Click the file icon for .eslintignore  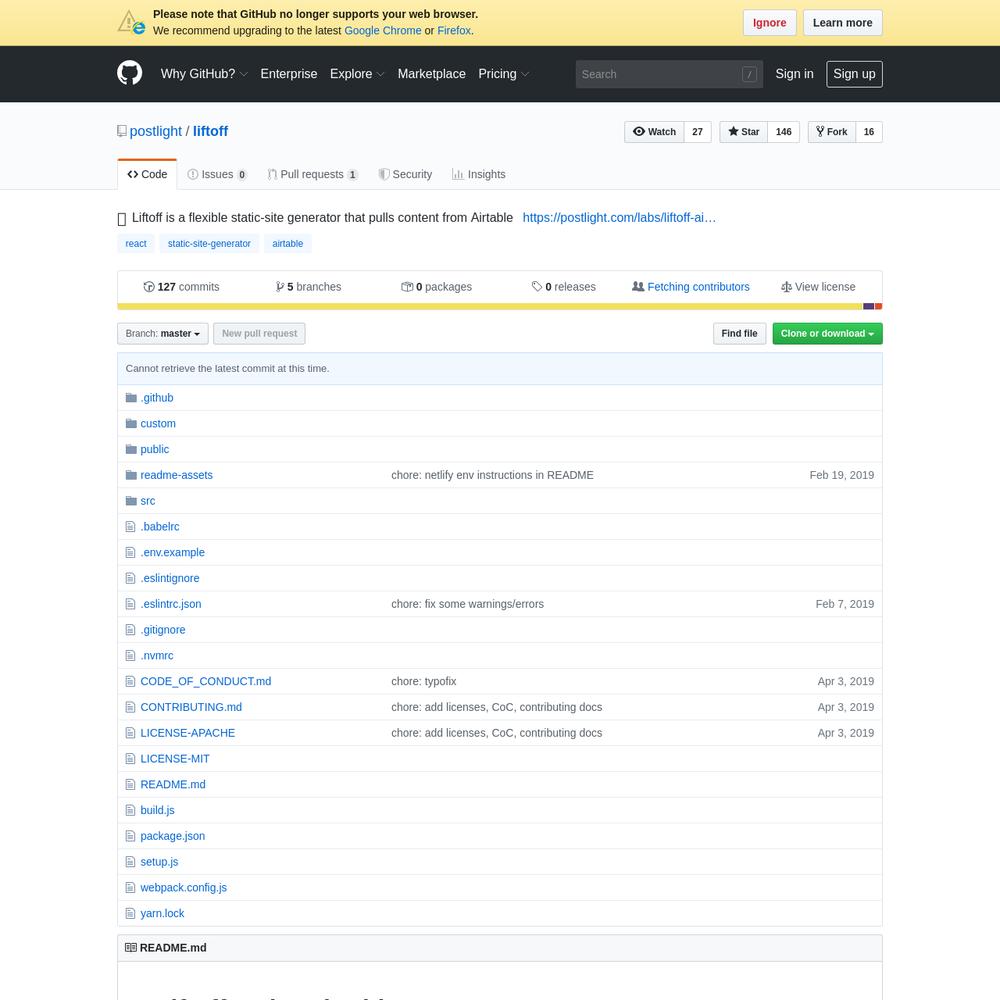[x=131, y=578]
